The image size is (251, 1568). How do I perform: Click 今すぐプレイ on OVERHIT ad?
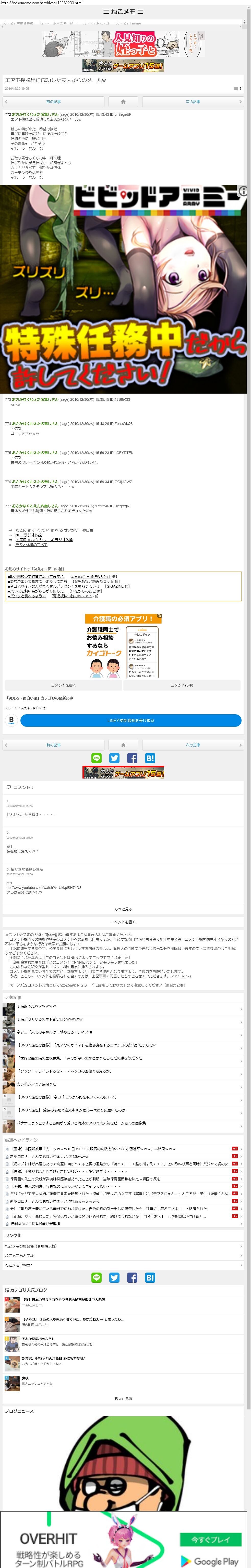pos(211,1539)
